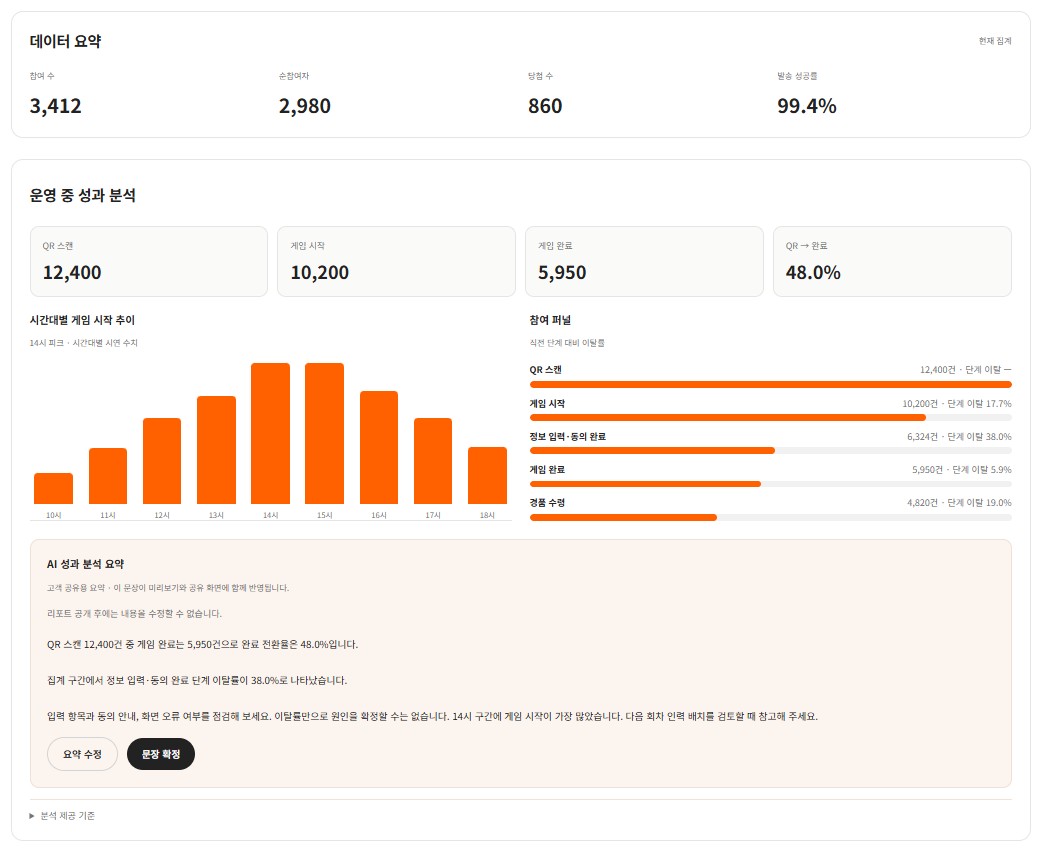Screen dimensions: 1042x850
Task: Click the funnel text 6,324건 · 단계 이탈 38.0%
Action: point(959,437)
